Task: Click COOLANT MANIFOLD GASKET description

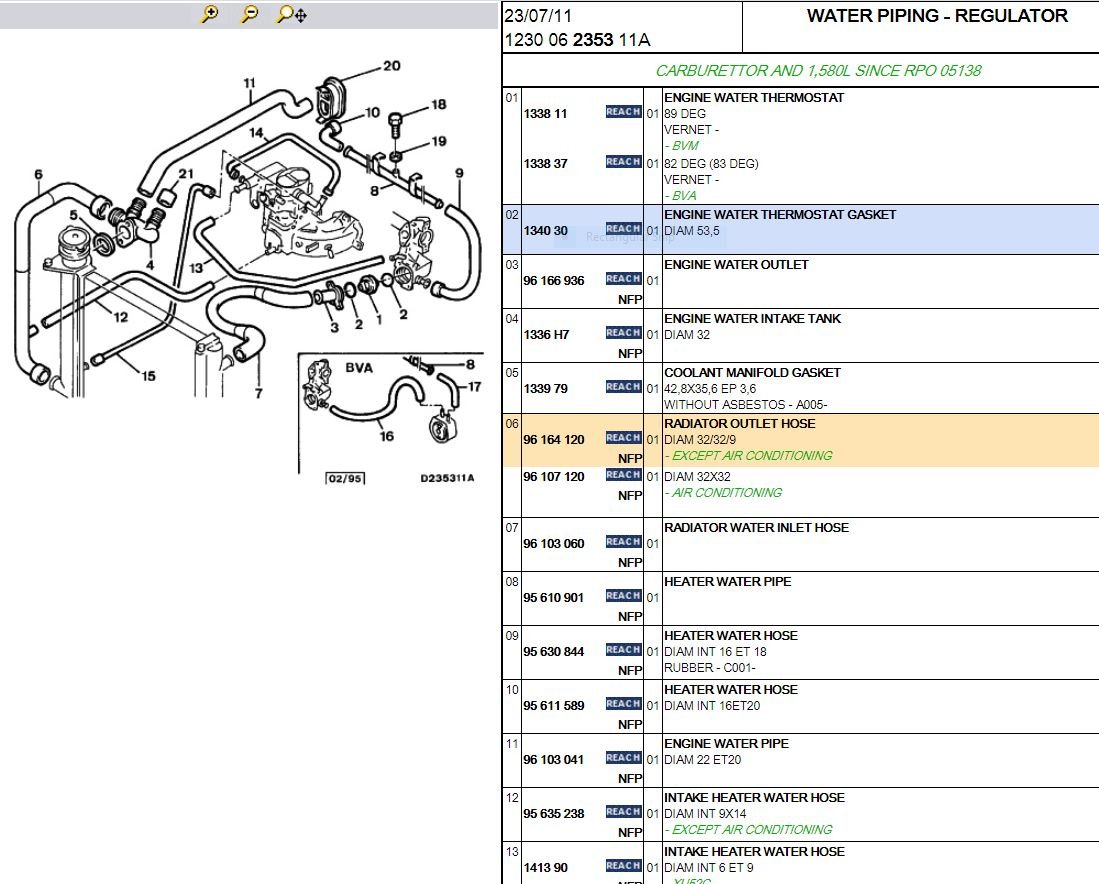Action: click(753, 372)
